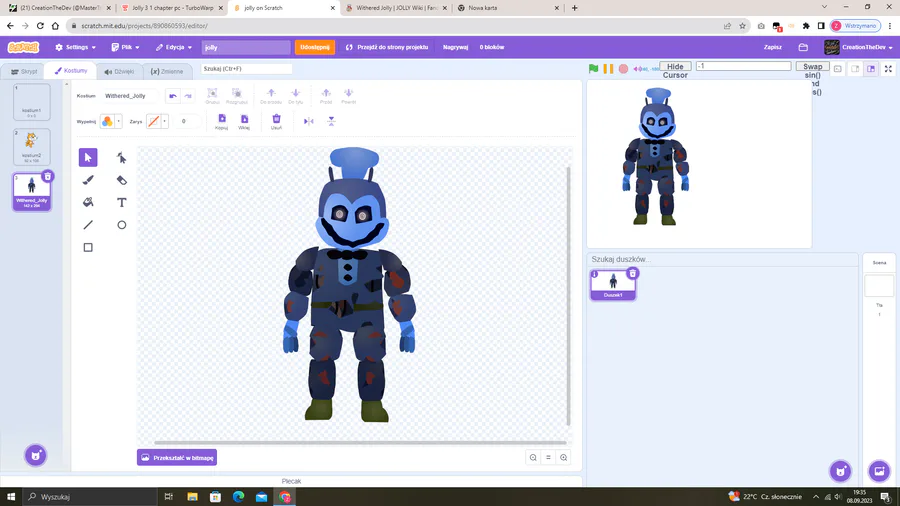Select the Rectangle tool
This screenshot has width=900, height=506.
click(x=88, y=247)
